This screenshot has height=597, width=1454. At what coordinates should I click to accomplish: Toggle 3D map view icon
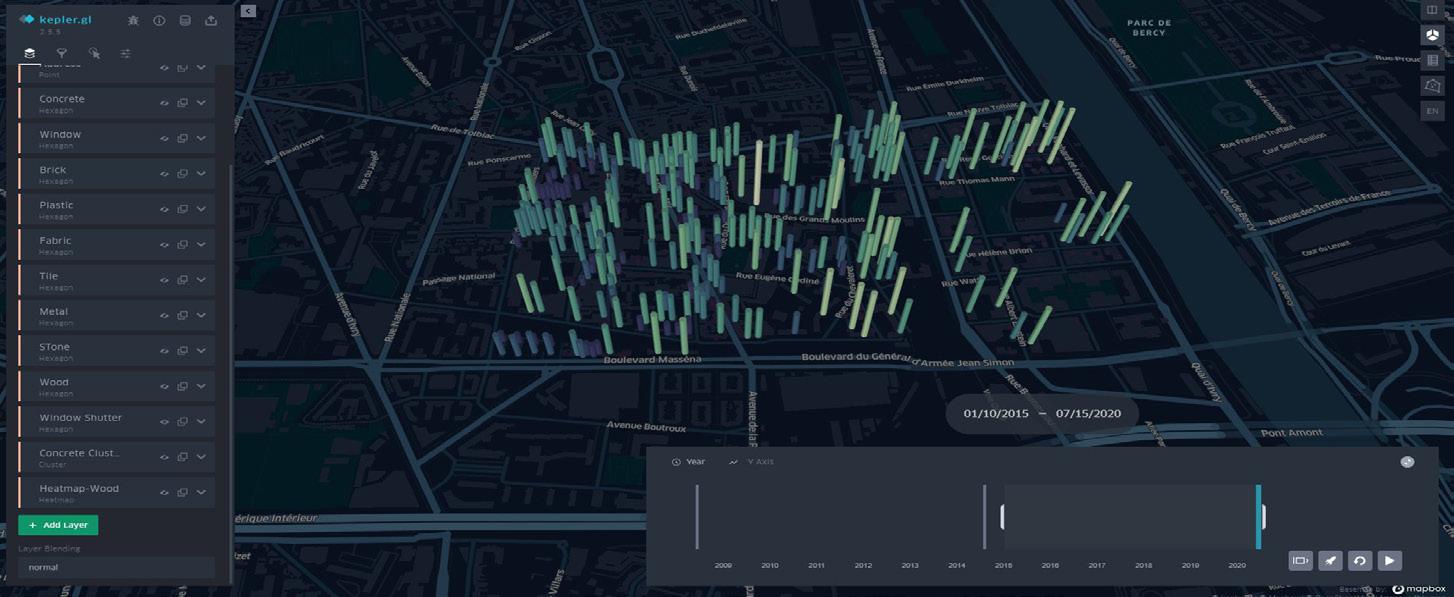pos(1432,35)
